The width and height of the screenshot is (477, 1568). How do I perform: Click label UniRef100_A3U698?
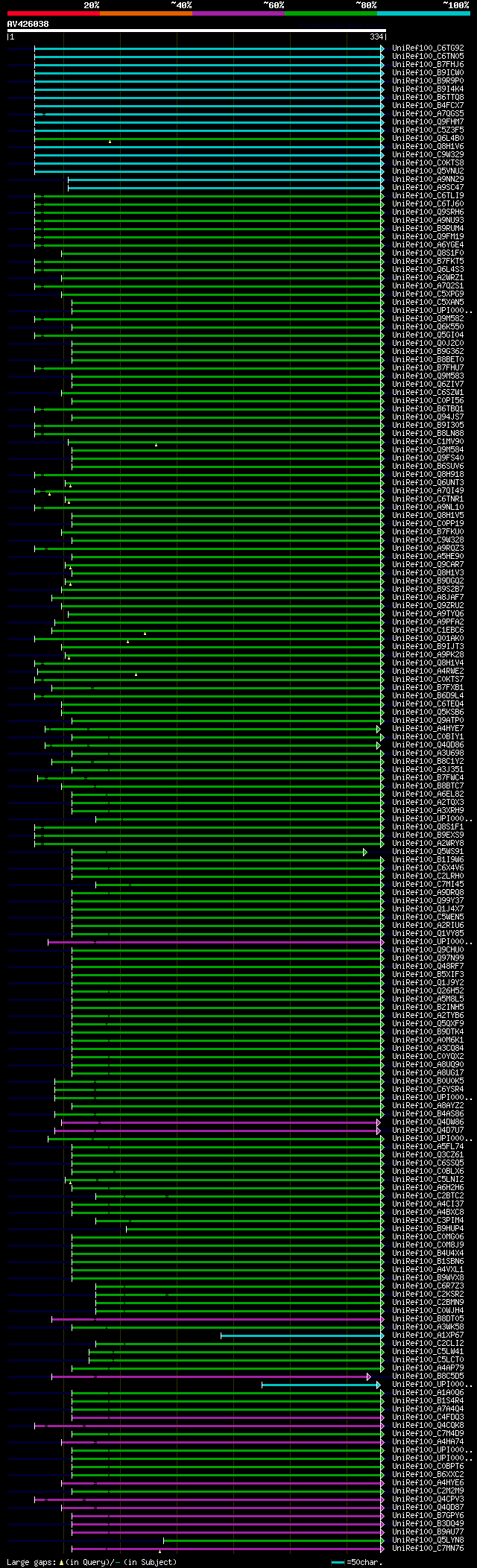tap(428, 753)
